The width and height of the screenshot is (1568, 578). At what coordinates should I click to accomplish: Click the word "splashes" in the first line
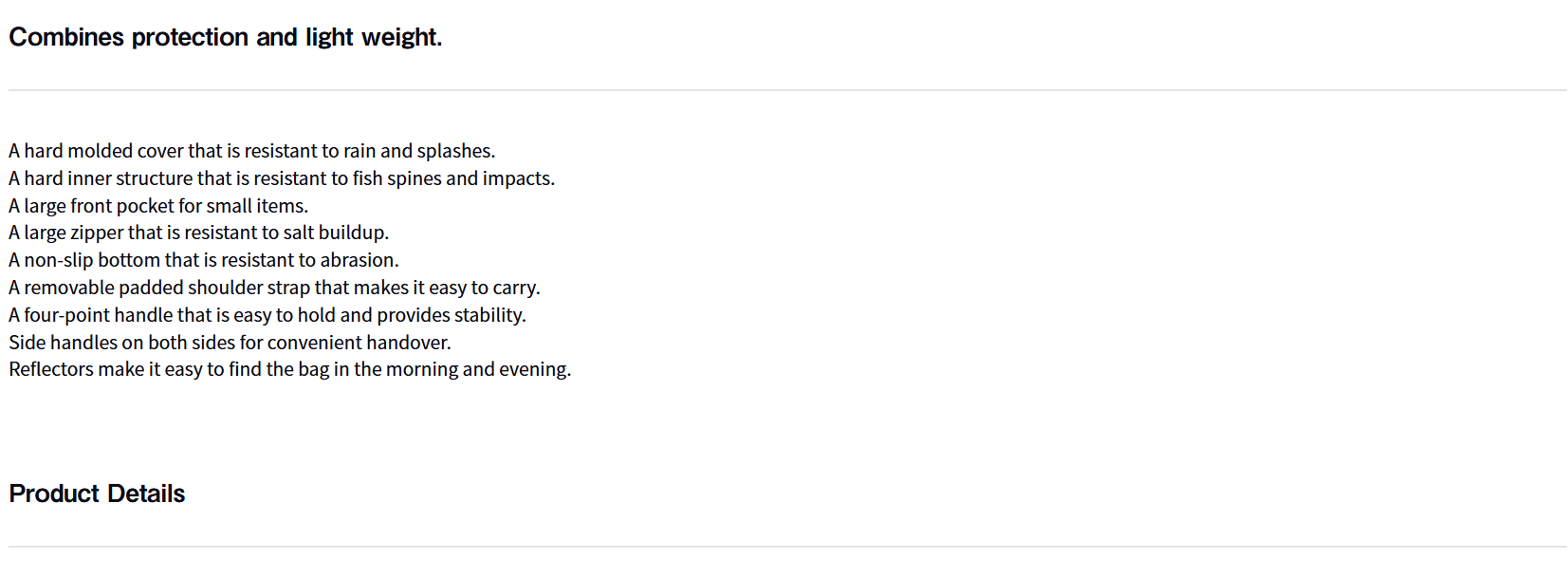point(454,151)
